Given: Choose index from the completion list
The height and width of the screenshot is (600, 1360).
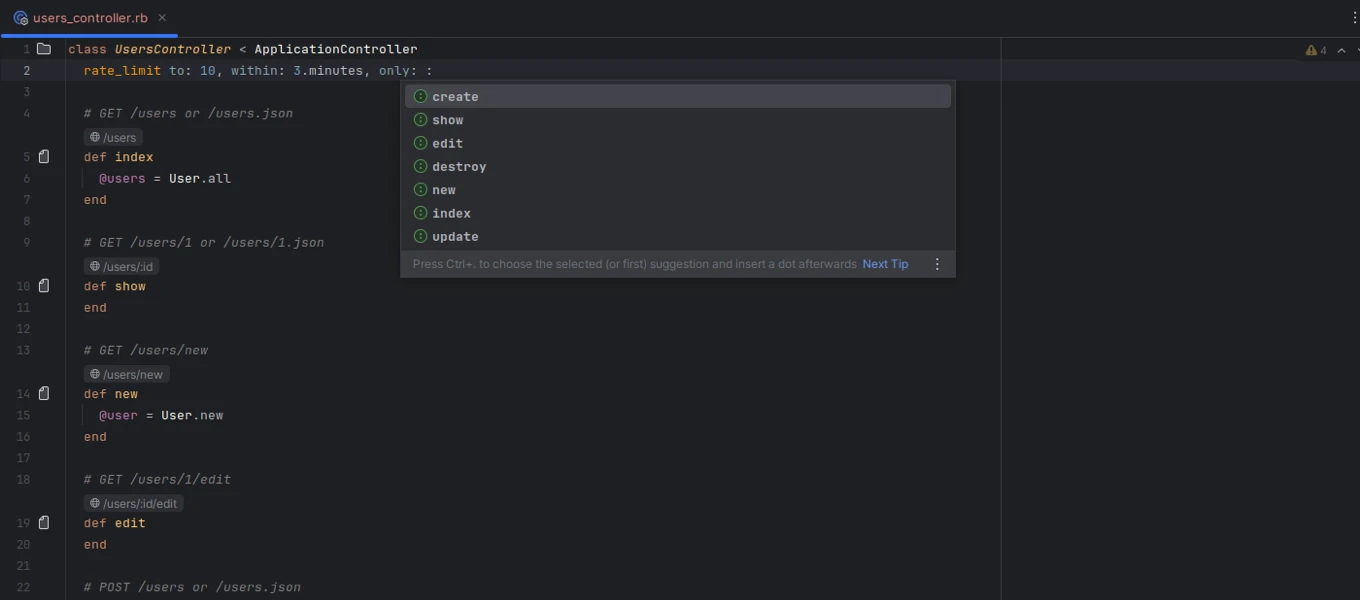Looking at the screenshot, I should 678,213.
